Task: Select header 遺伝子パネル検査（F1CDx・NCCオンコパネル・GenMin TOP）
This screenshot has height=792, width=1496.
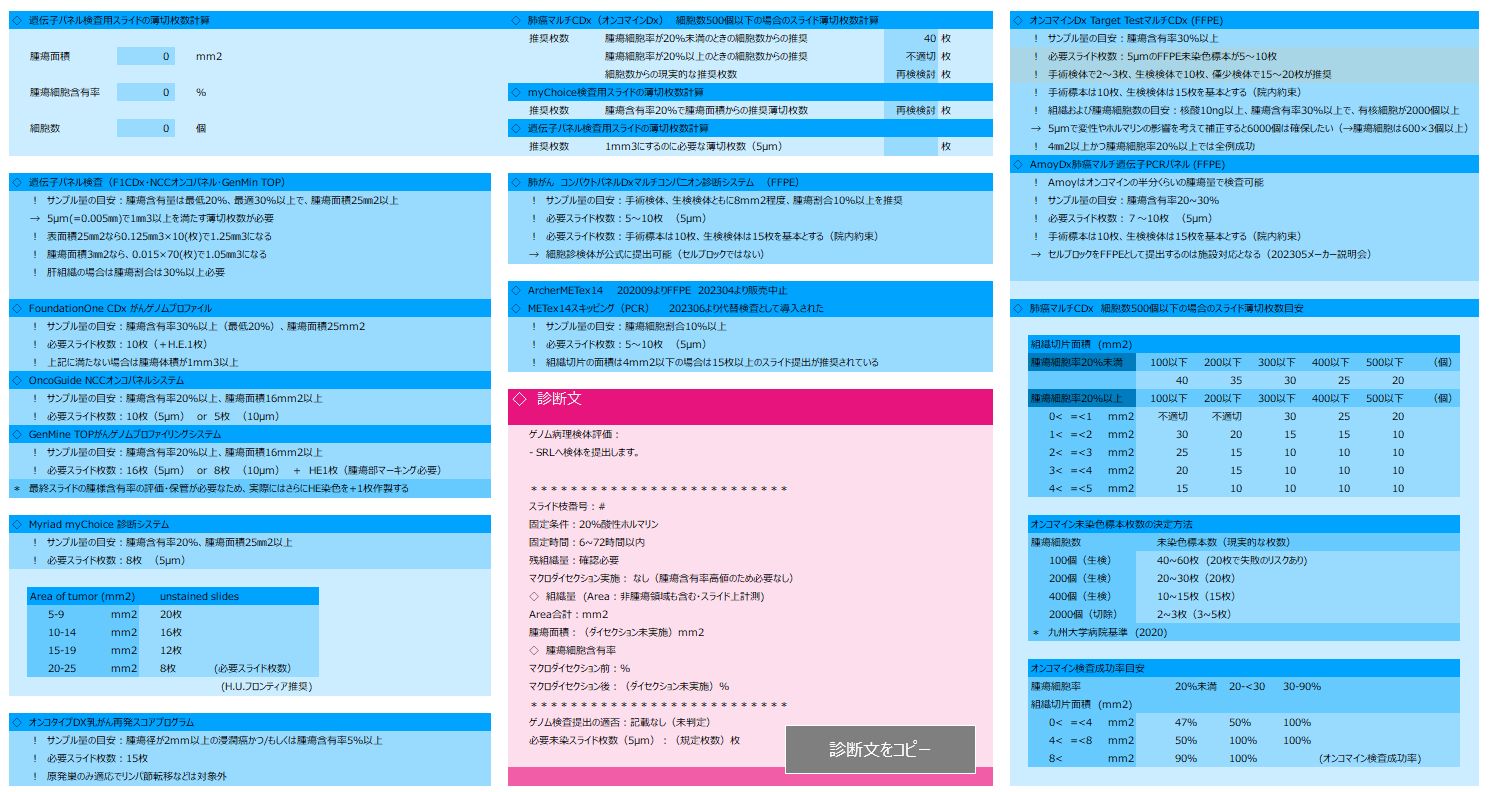Action: pyautogui.click(x=250, y=182)
